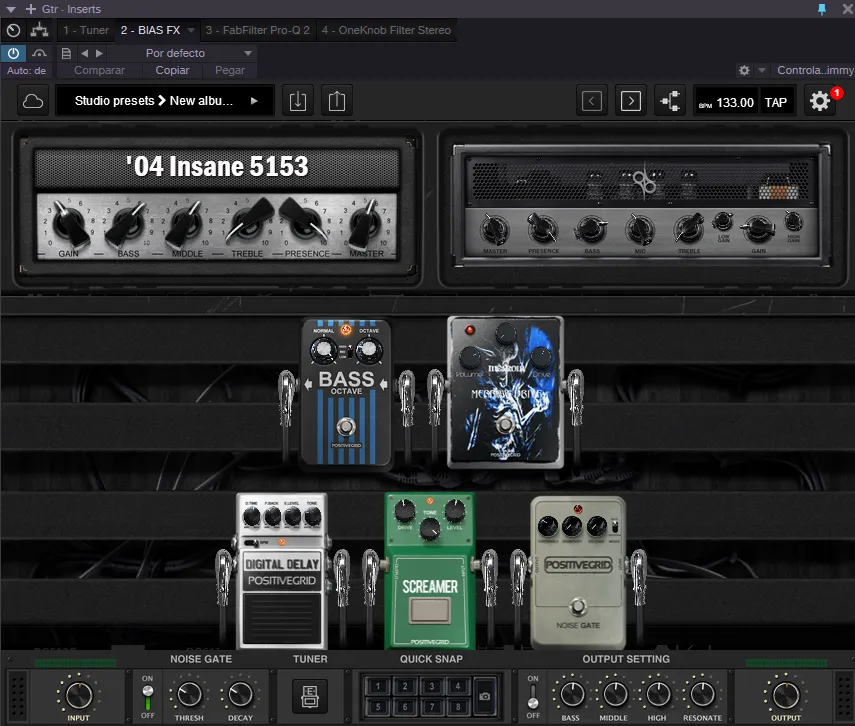Click the Controla..immy control link label
This screenshot has height=726, width=855.
point(815,70)
